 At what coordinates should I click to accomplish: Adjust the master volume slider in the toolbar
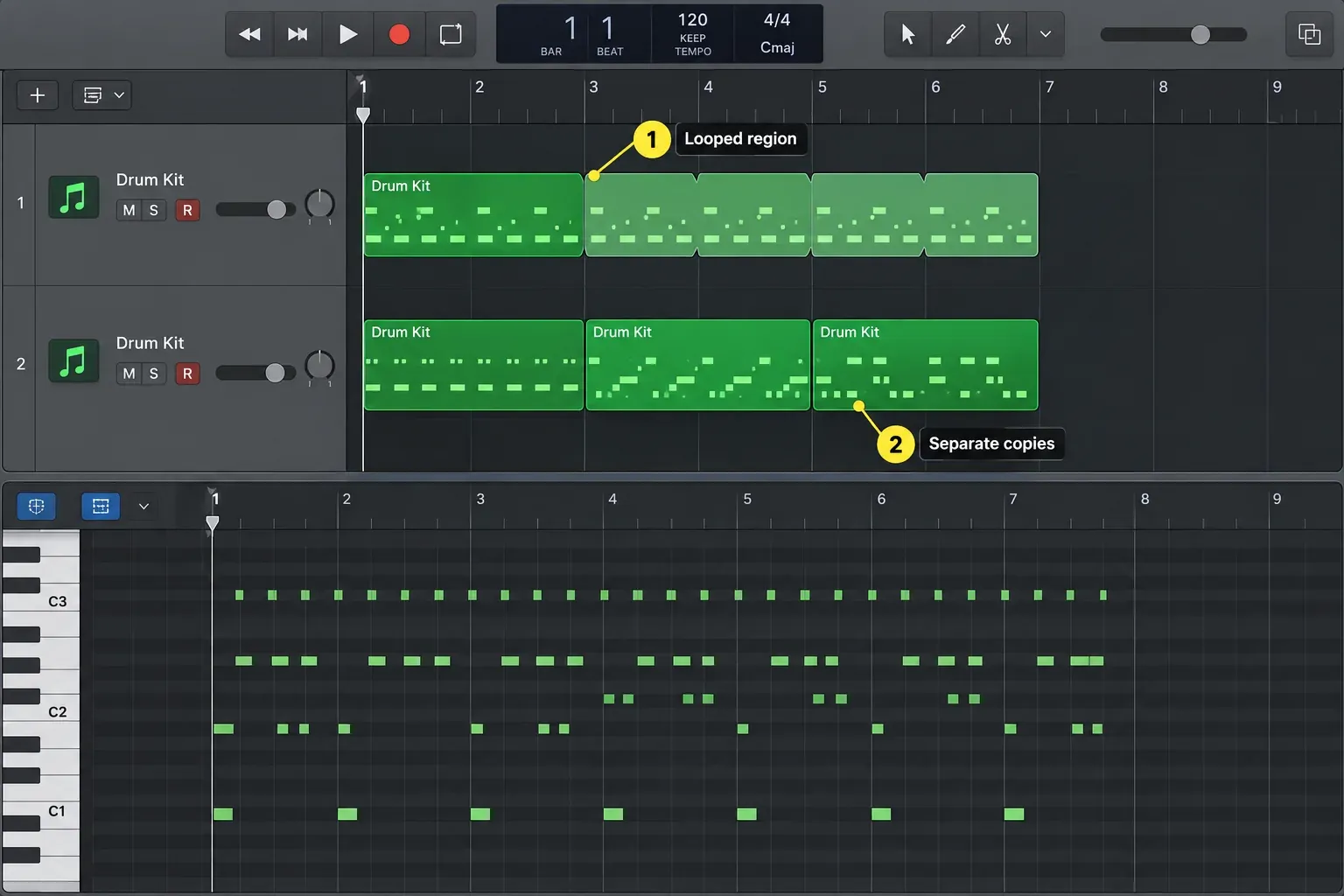[x=1173, y=34]
